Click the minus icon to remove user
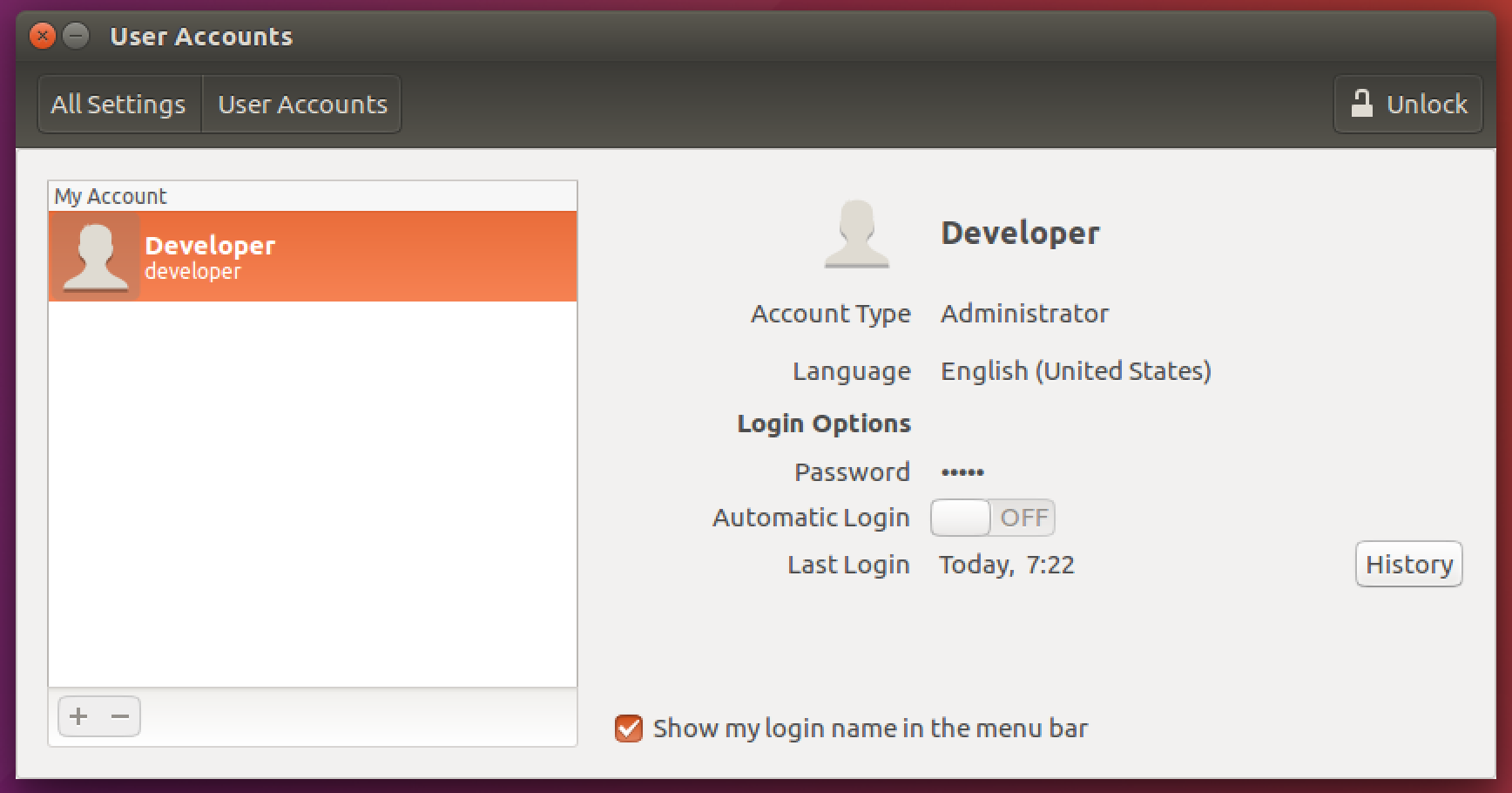Image resolution: width=1512 pixels, height=793 pixels. point(120,716)
